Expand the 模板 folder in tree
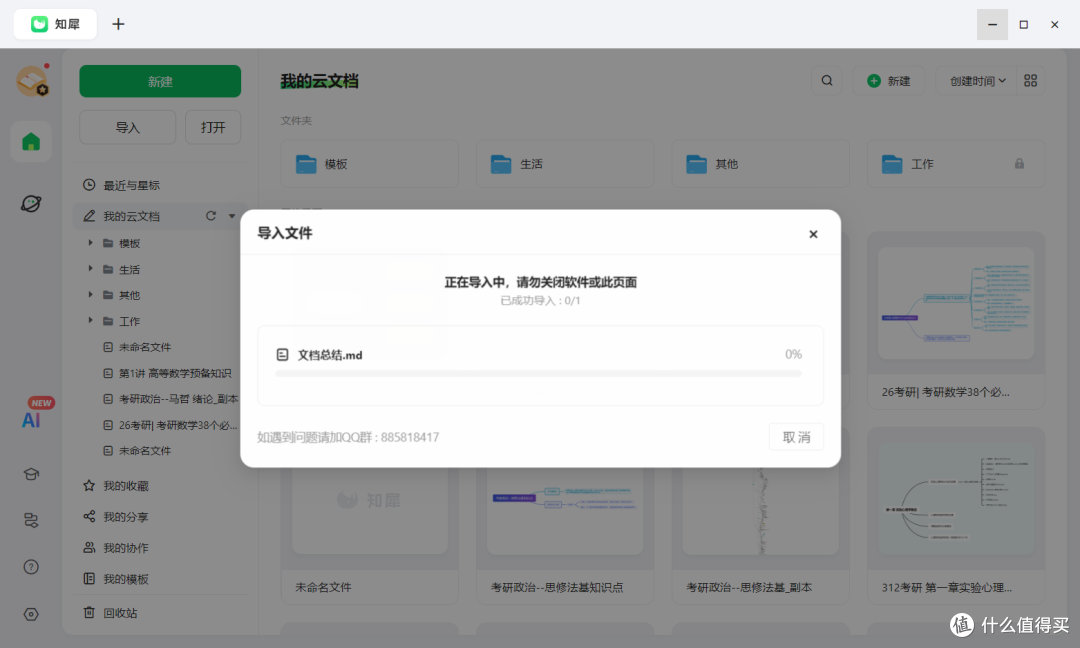Image resolution: width=1080 pixels, height=648 pixels. pyautogui.click(x=90, y=243)
